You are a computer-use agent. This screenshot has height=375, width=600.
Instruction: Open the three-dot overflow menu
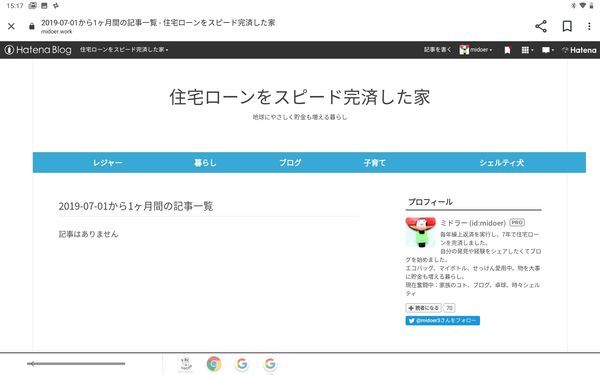589,26
